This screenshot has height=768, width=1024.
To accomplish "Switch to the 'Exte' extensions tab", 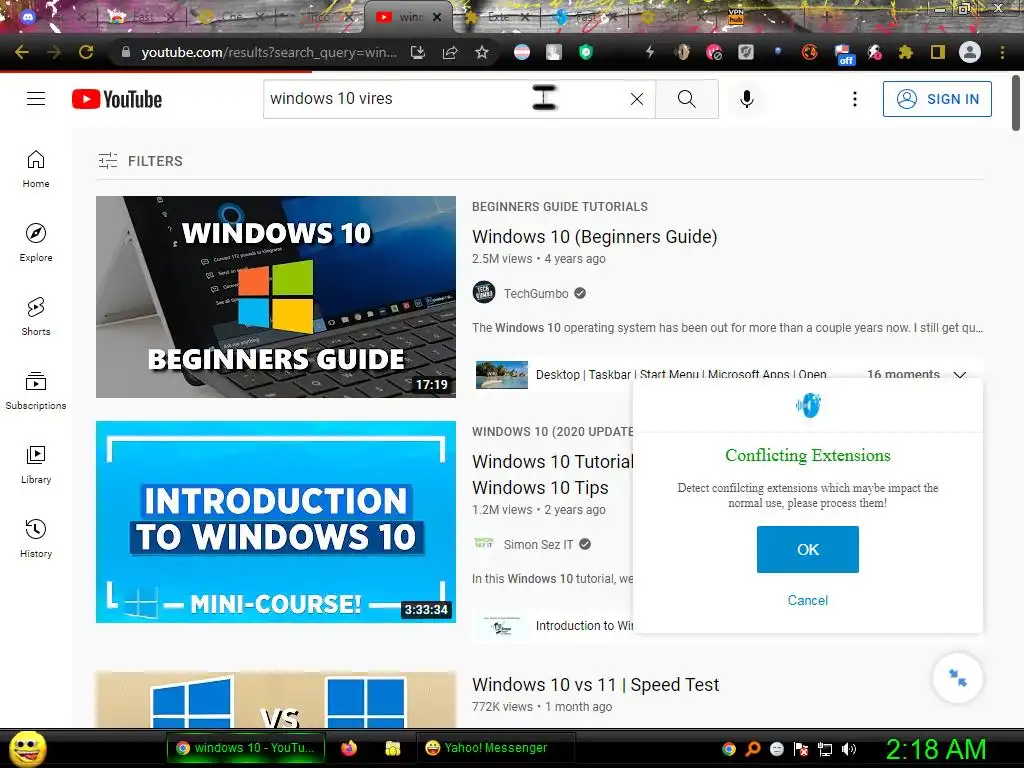I will 498,18.
